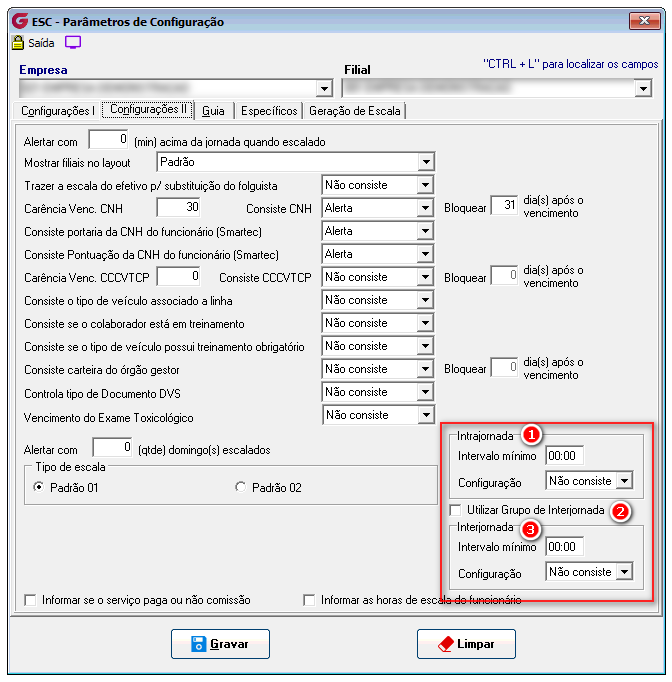The width and height of the screenshot is (672, 682).
Task: Open the Geração de Escala tab
Action: tap(354, 111)
